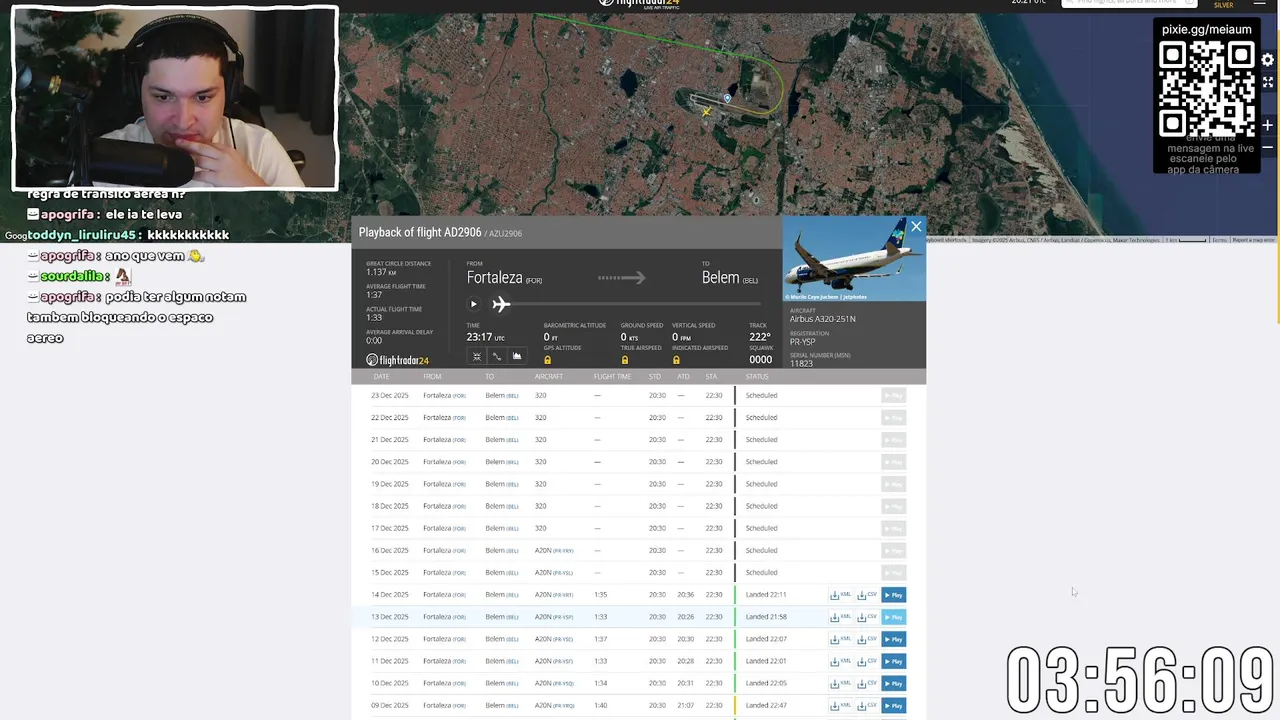Download the KML for the 11 Dec flight
This screenshot has height=720, width=1280.
841,661
